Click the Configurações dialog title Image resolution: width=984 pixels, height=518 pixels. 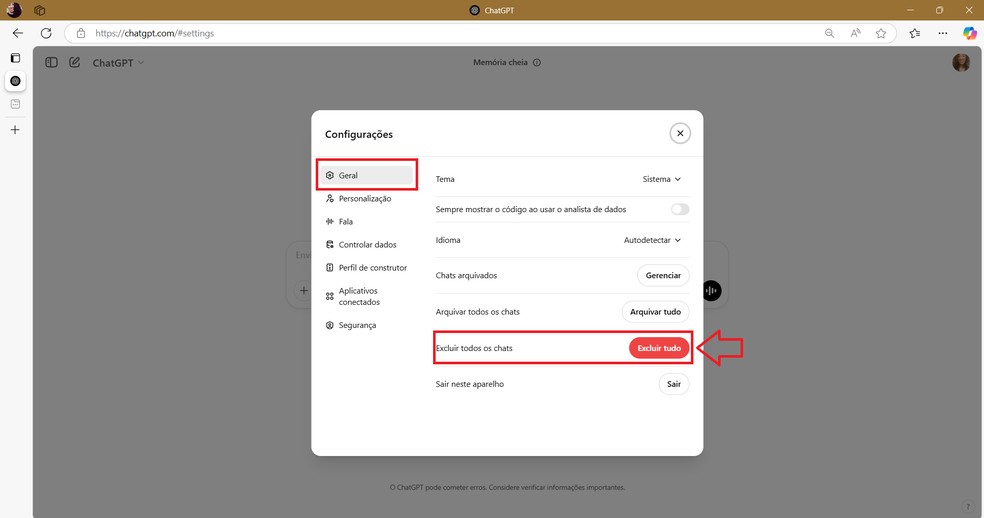(x=359, y=134)
